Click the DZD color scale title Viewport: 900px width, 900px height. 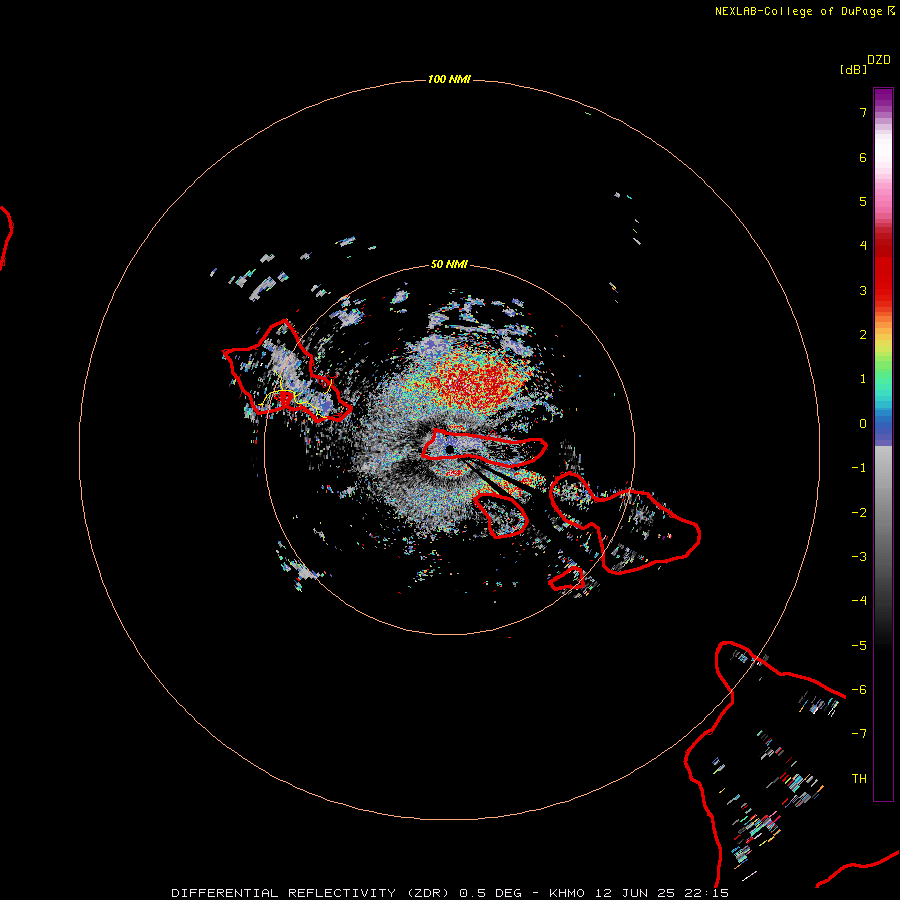tap(879, 60)
